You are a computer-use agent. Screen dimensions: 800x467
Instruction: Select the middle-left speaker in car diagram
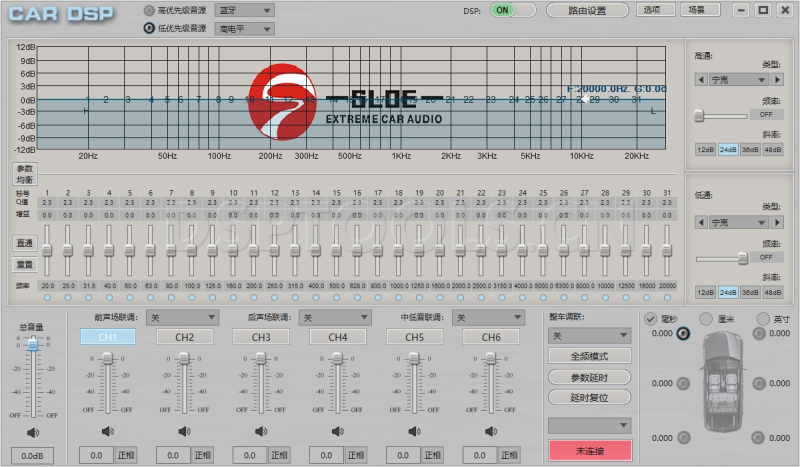click(683, 383)
